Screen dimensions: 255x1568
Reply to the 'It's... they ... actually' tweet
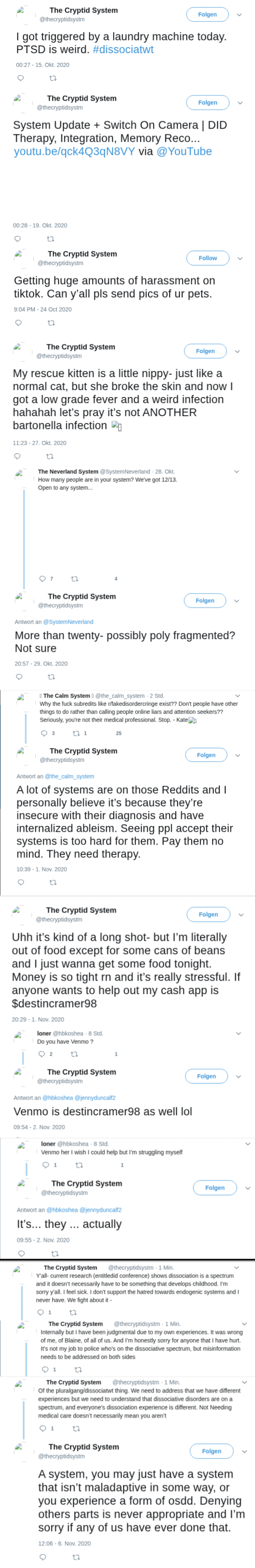(21, 1253)
